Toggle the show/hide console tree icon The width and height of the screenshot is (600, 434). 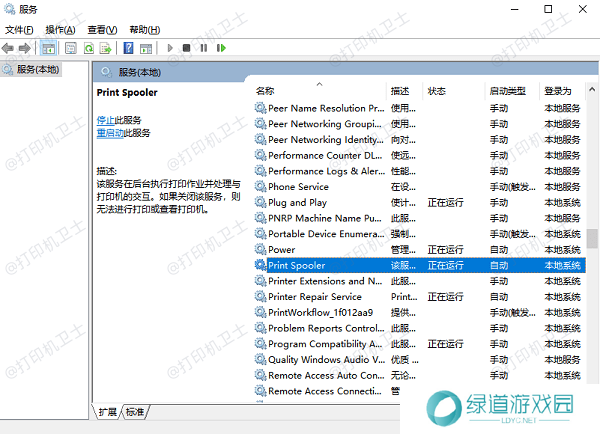48,48
